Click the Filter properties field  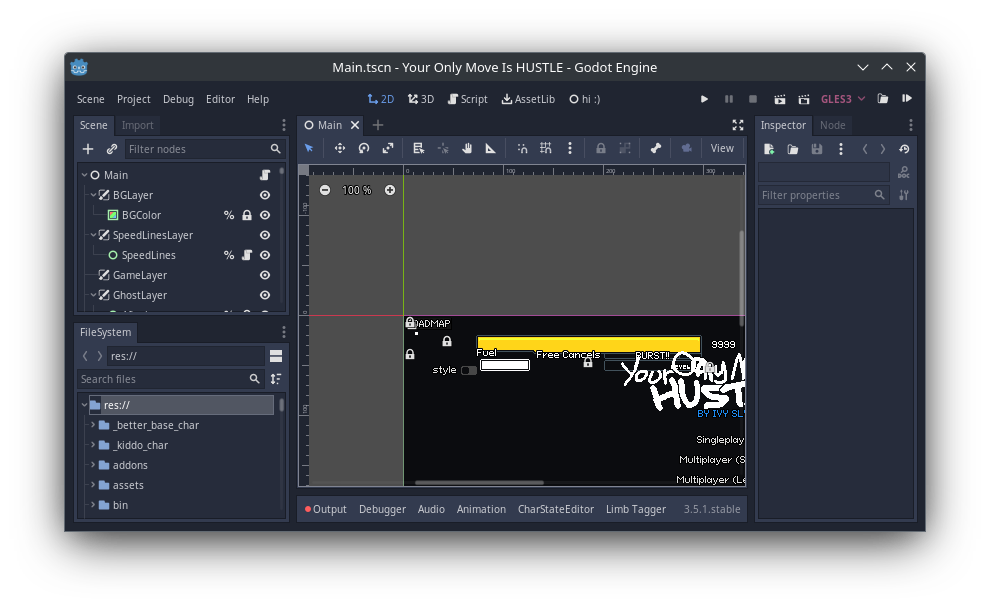click(x=824, y=195)
